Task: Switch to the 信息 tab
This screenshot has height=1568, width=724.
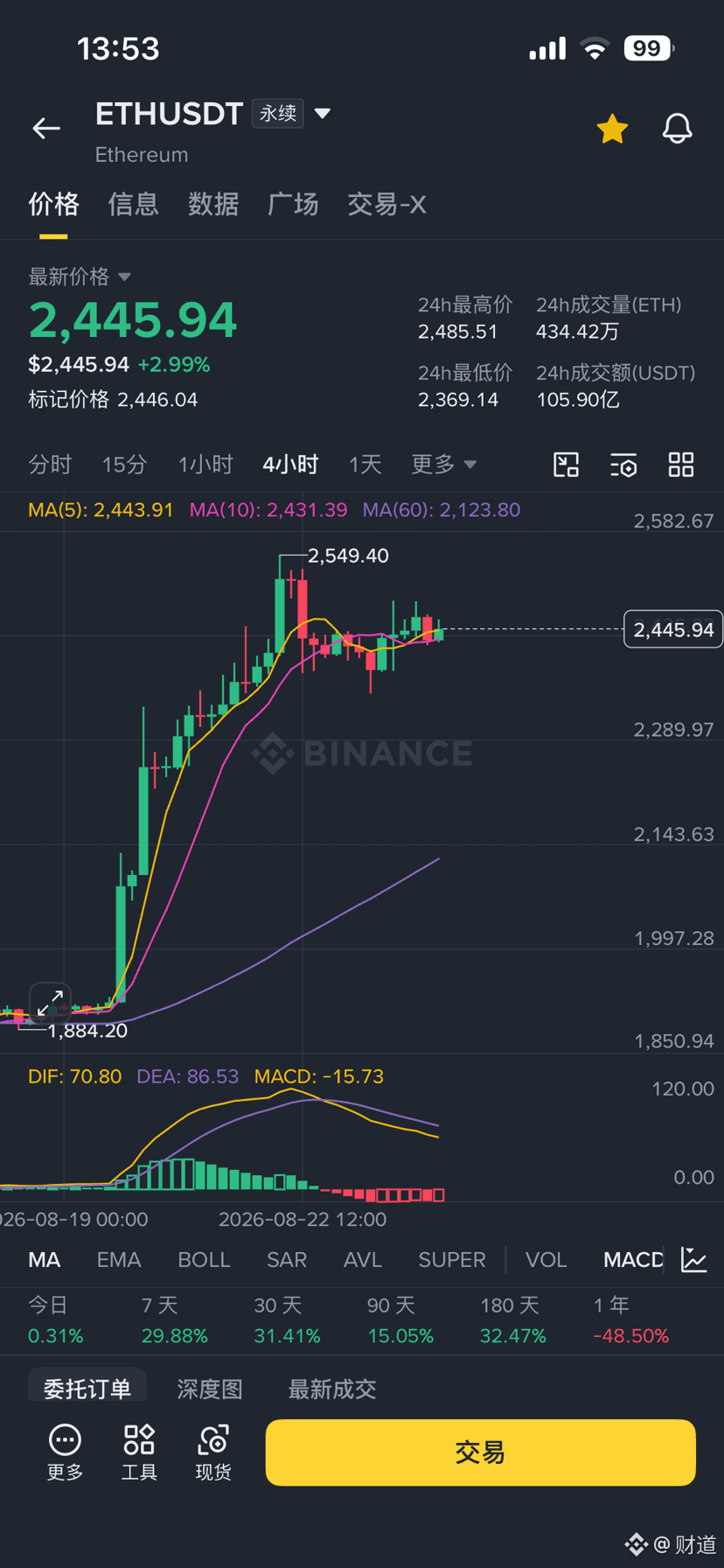Action: [133, 205]
